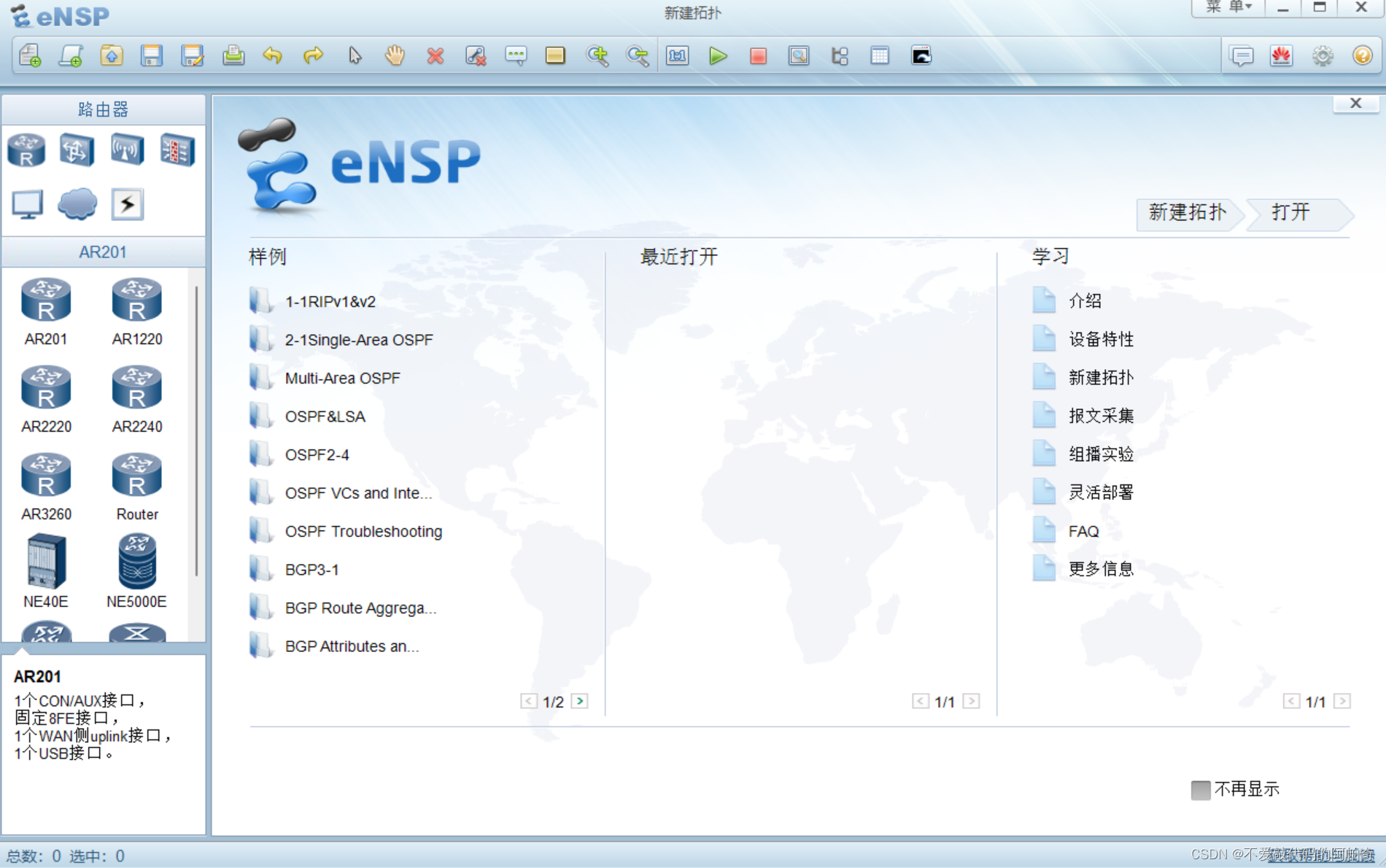This screenshot has width=1386, height=868.
Task: Click the Save As toolbar icon
Action: pos(193,55)
